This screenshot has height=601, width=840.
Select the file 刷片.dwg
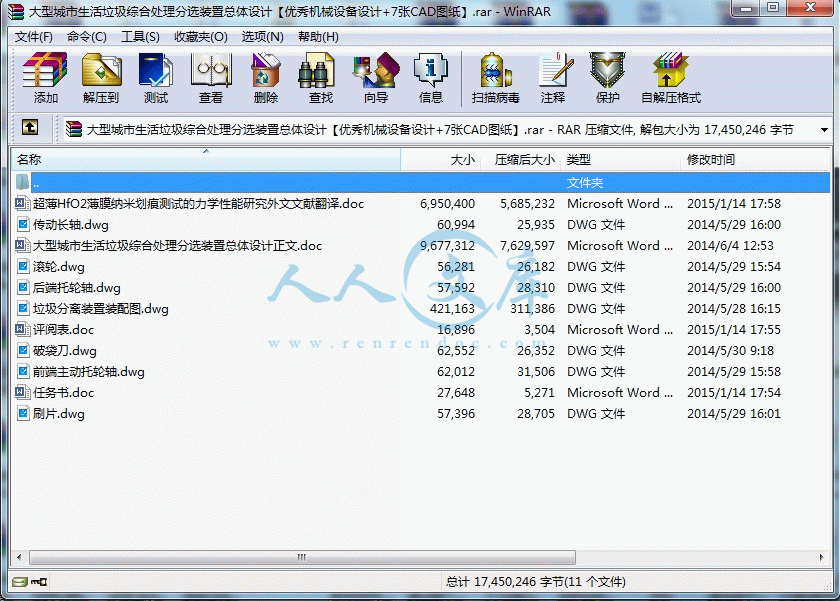(58, 414)
